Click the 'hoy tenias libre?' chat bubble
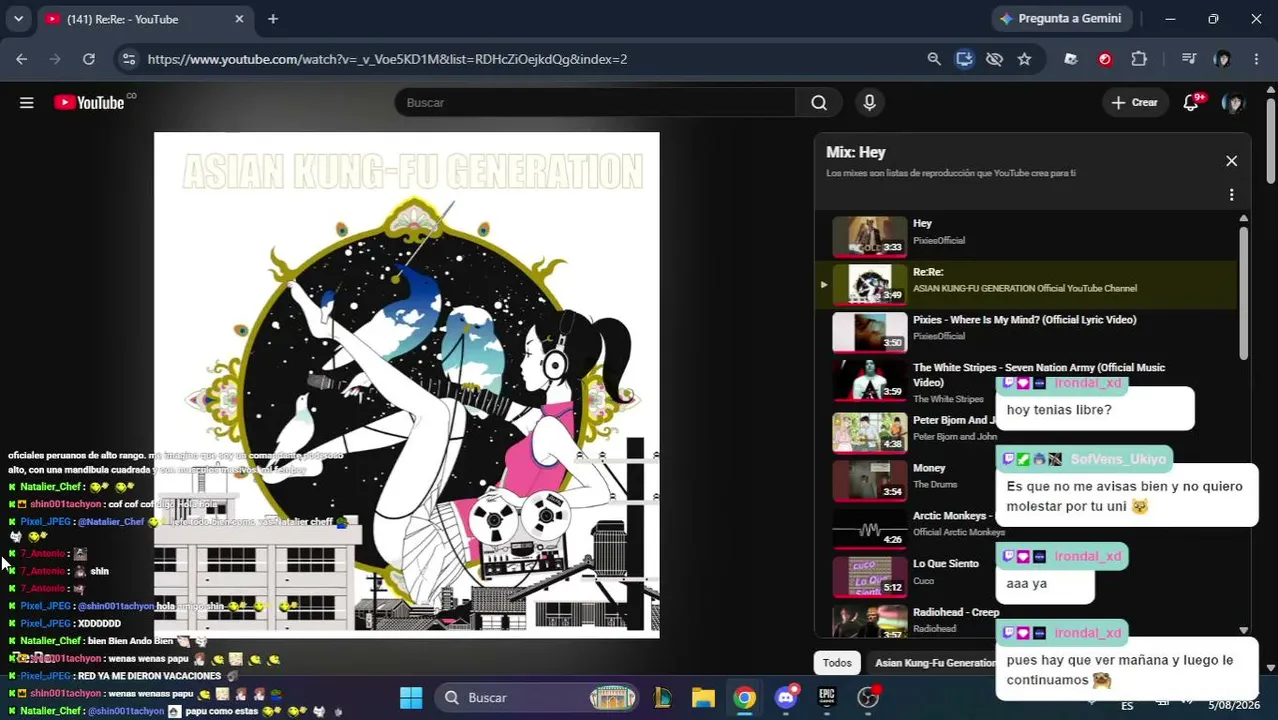 pos(1094,410)
